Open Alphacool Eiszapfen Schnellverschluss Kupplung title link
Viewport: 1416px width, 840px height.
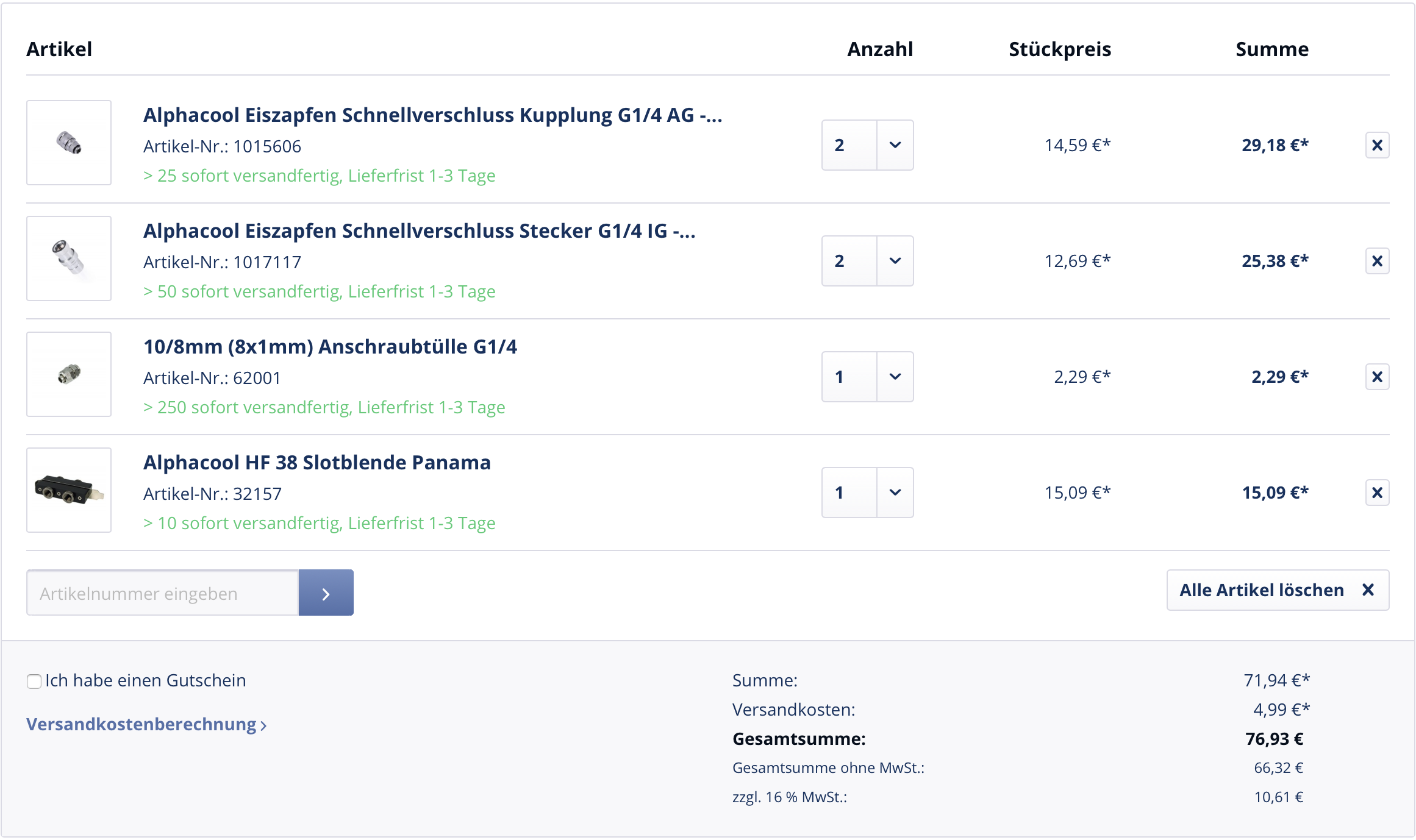432,115
